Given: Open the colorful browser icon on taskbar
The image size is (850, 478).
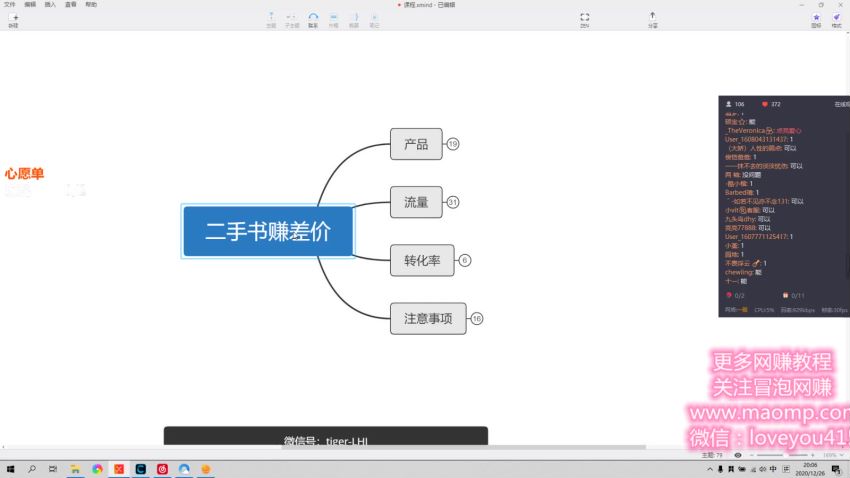Looking at the screenshot, I should (x=97, y=469).
